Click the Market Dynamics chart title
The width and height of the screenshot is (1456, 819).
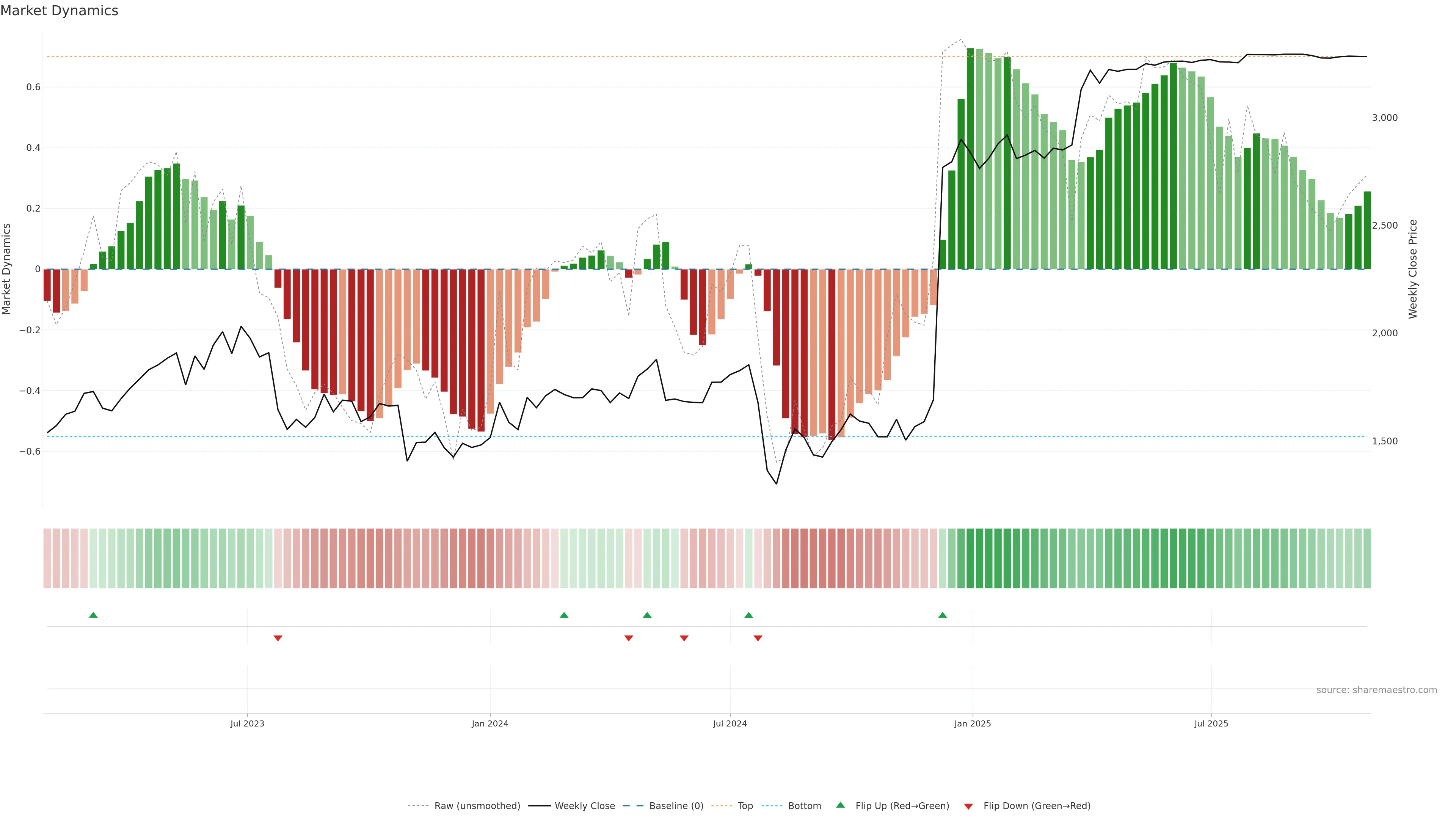(x=60, y=11)
